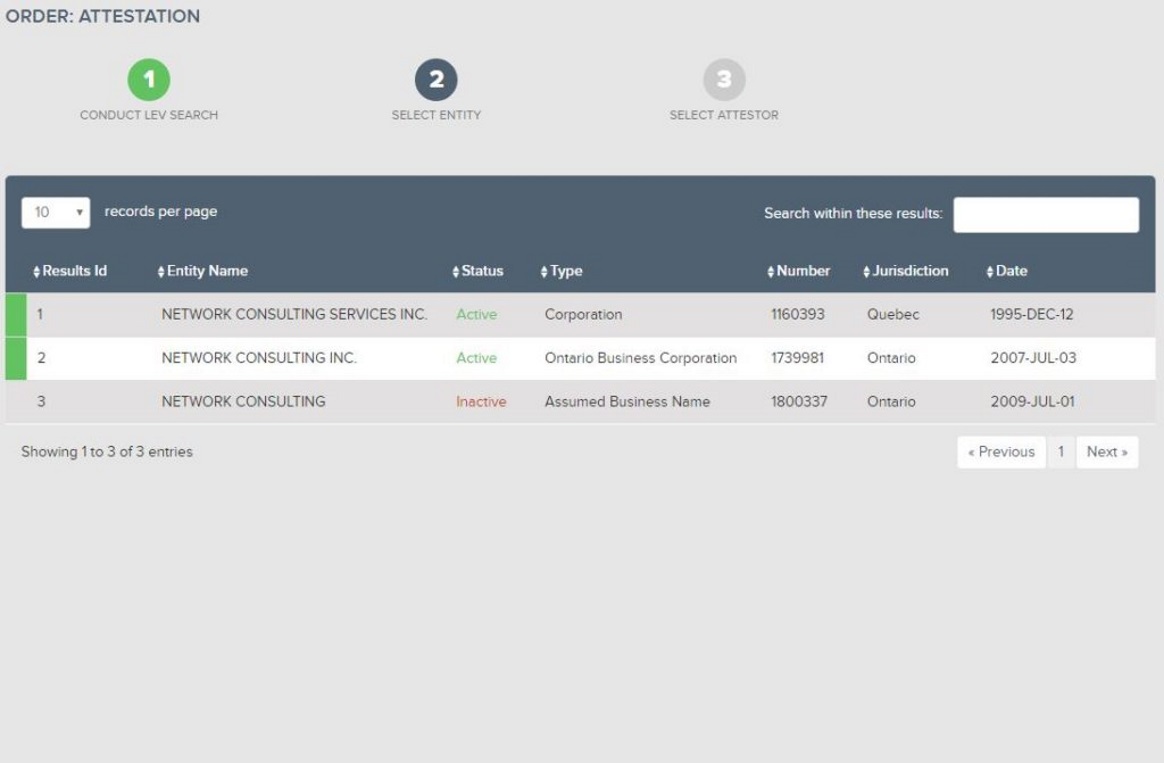The image size is (1164, 763).
Task: Click number 1739981
Action: (x=797, y=358)
